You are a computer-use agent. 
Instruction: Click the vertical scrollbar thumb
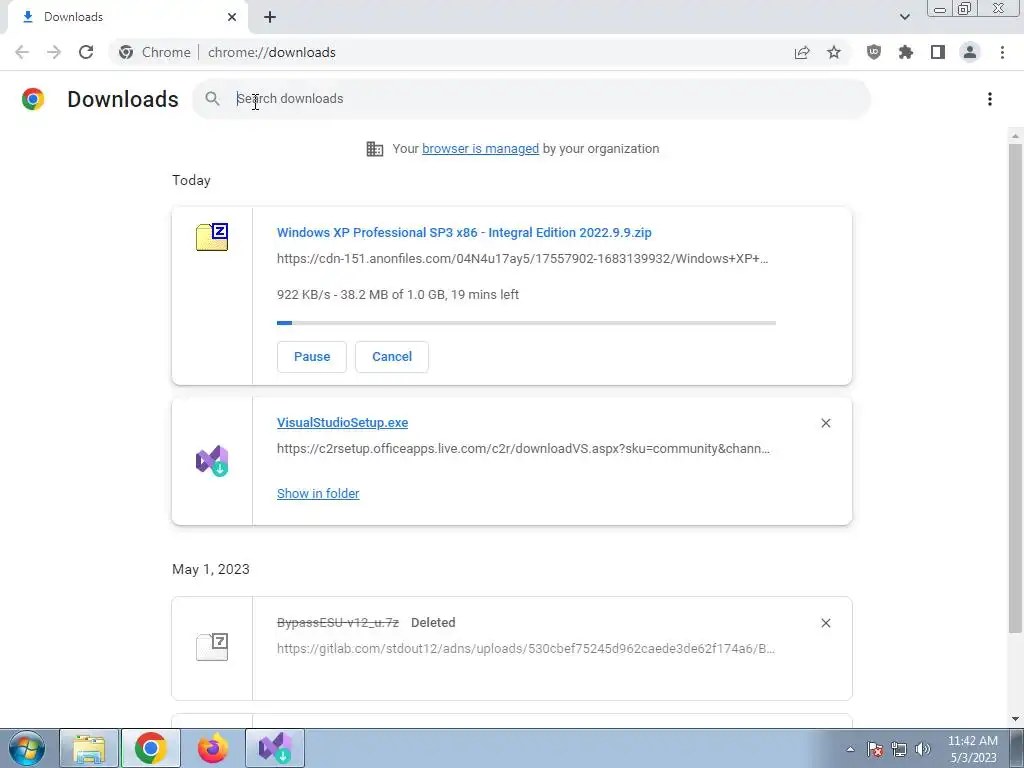[x=1015, y=389]
